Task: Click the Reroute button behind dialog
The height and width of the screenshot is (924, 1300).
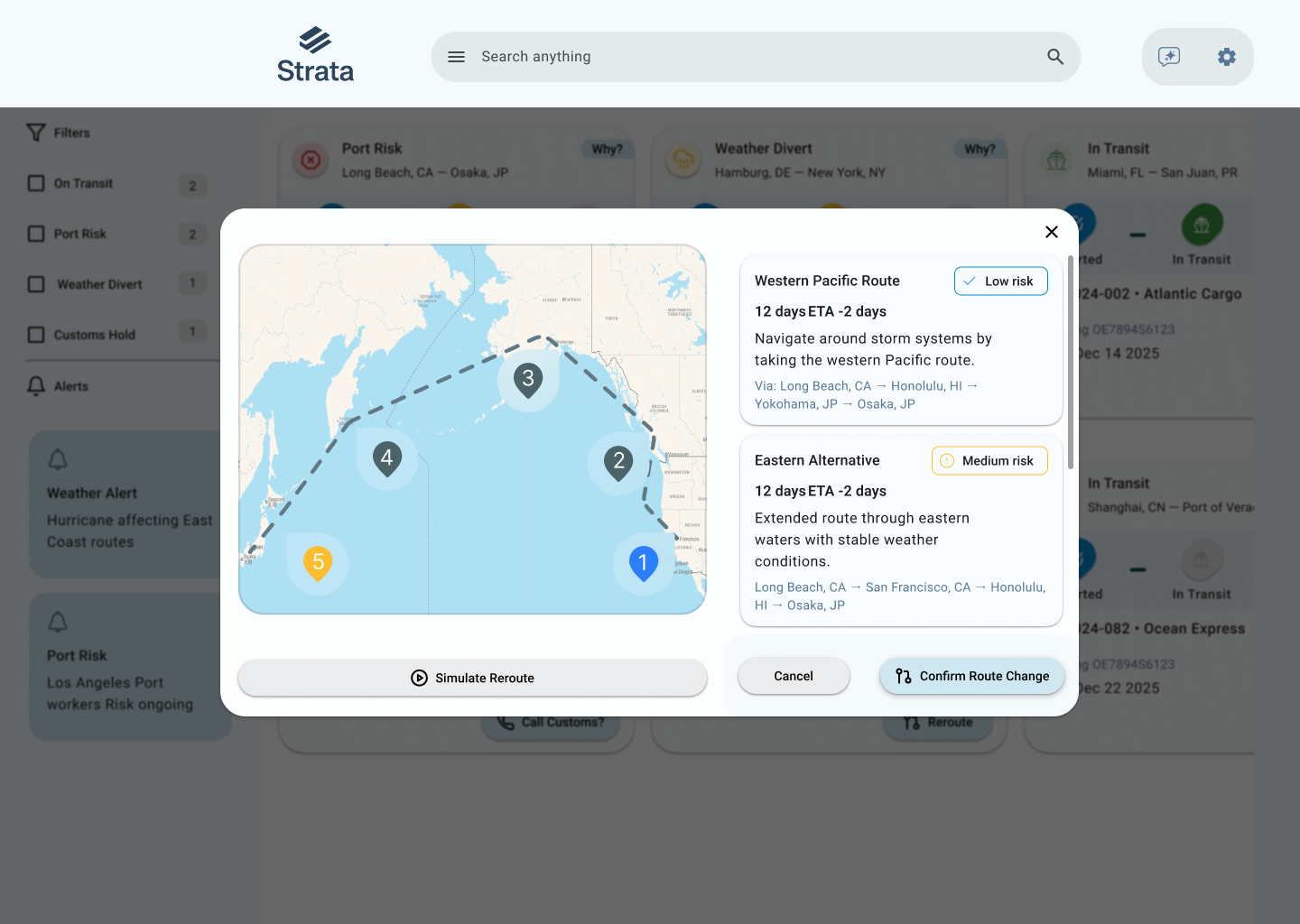Action: 938,723
